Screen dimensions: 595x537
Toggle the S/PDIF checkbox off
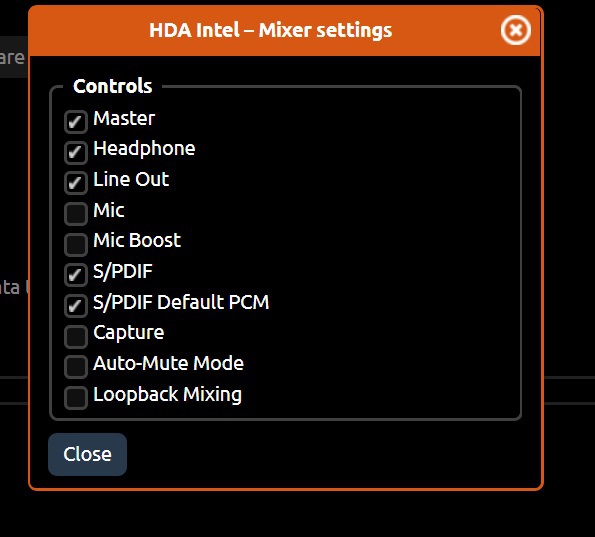click(76, 275)
